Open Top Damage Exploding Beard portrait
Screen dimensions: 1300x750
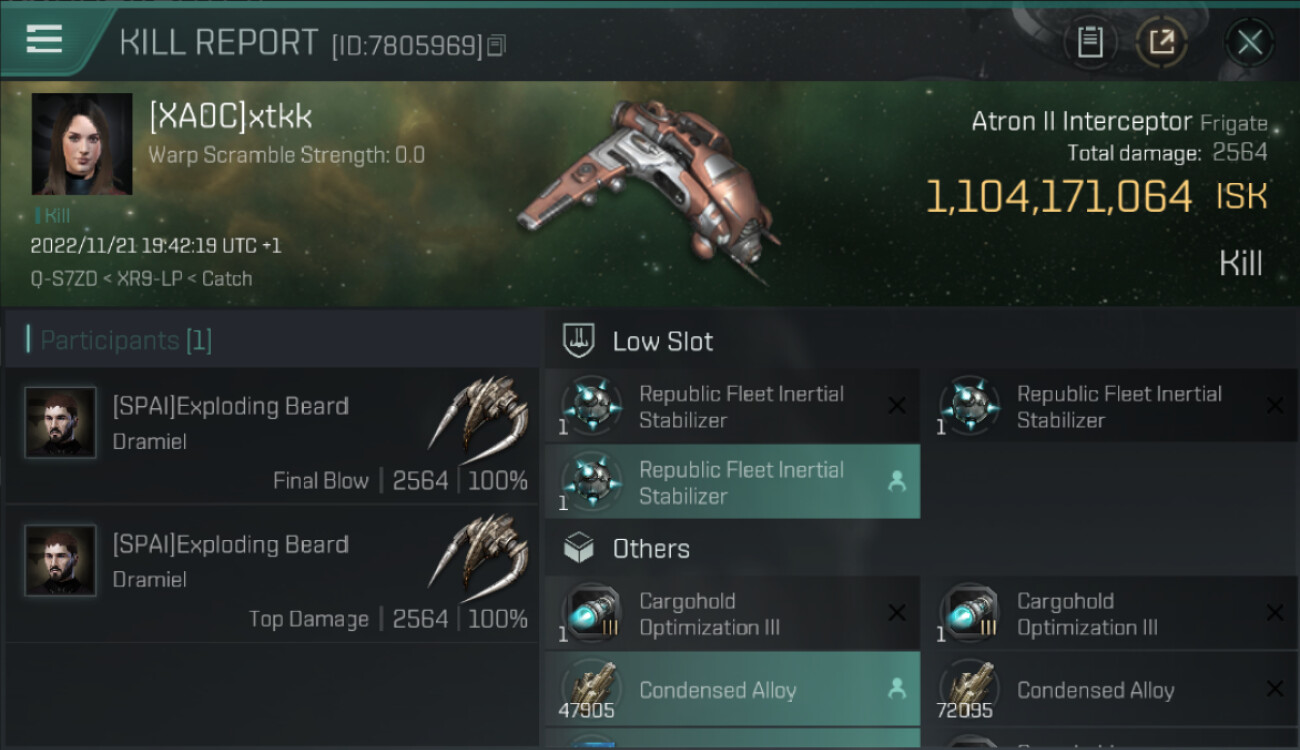click(x=61, y=561)
